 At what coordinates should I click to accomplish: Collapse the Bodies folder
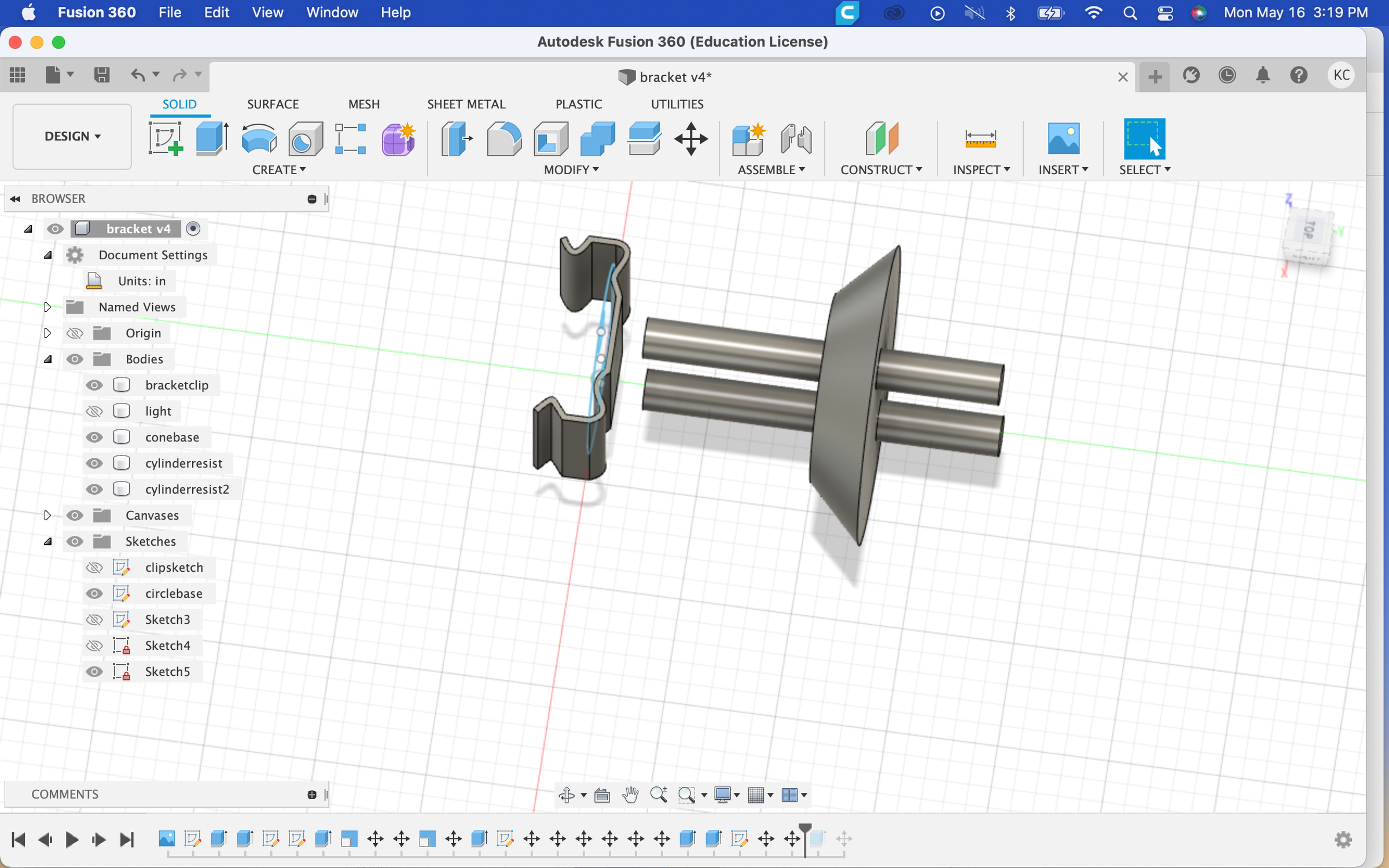47,359
